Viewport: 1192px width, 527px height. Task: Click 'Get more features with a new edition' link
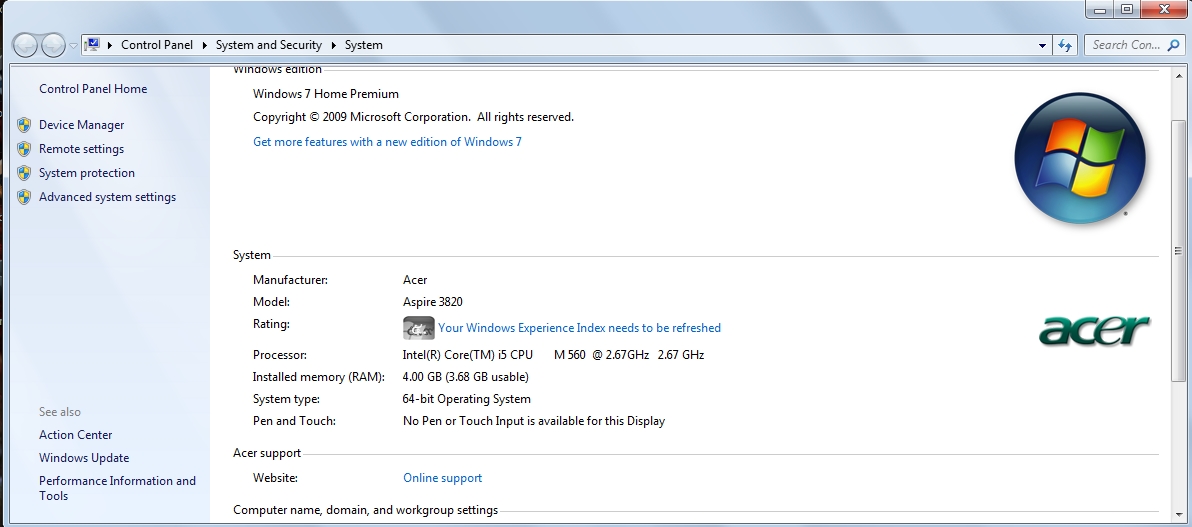pos(387,142)
